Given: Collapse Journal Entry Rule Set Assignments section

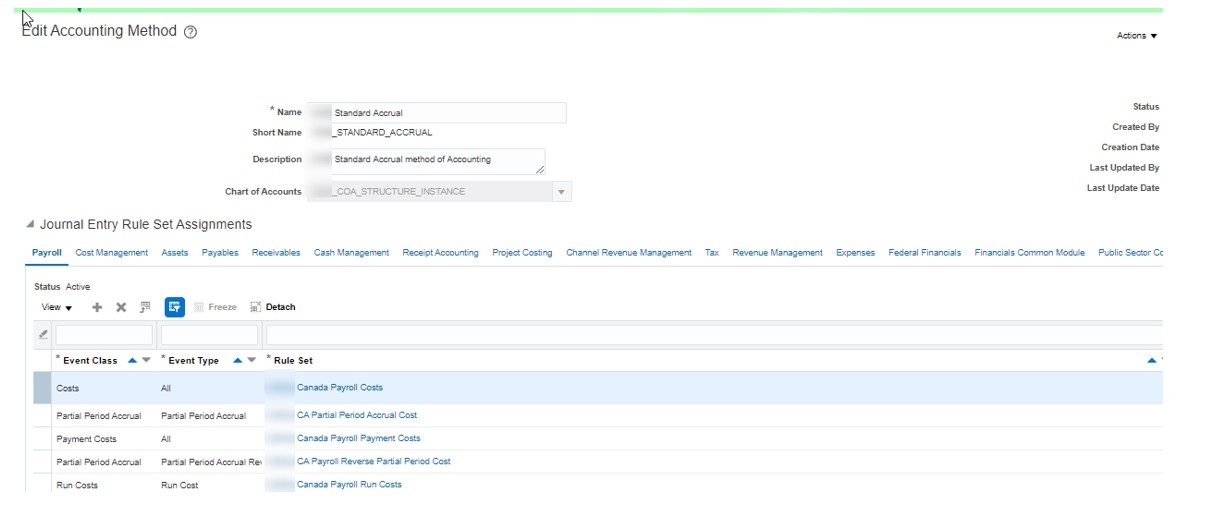Looking at the screenshot, I should pyautogui.click(x=30, y=225).
